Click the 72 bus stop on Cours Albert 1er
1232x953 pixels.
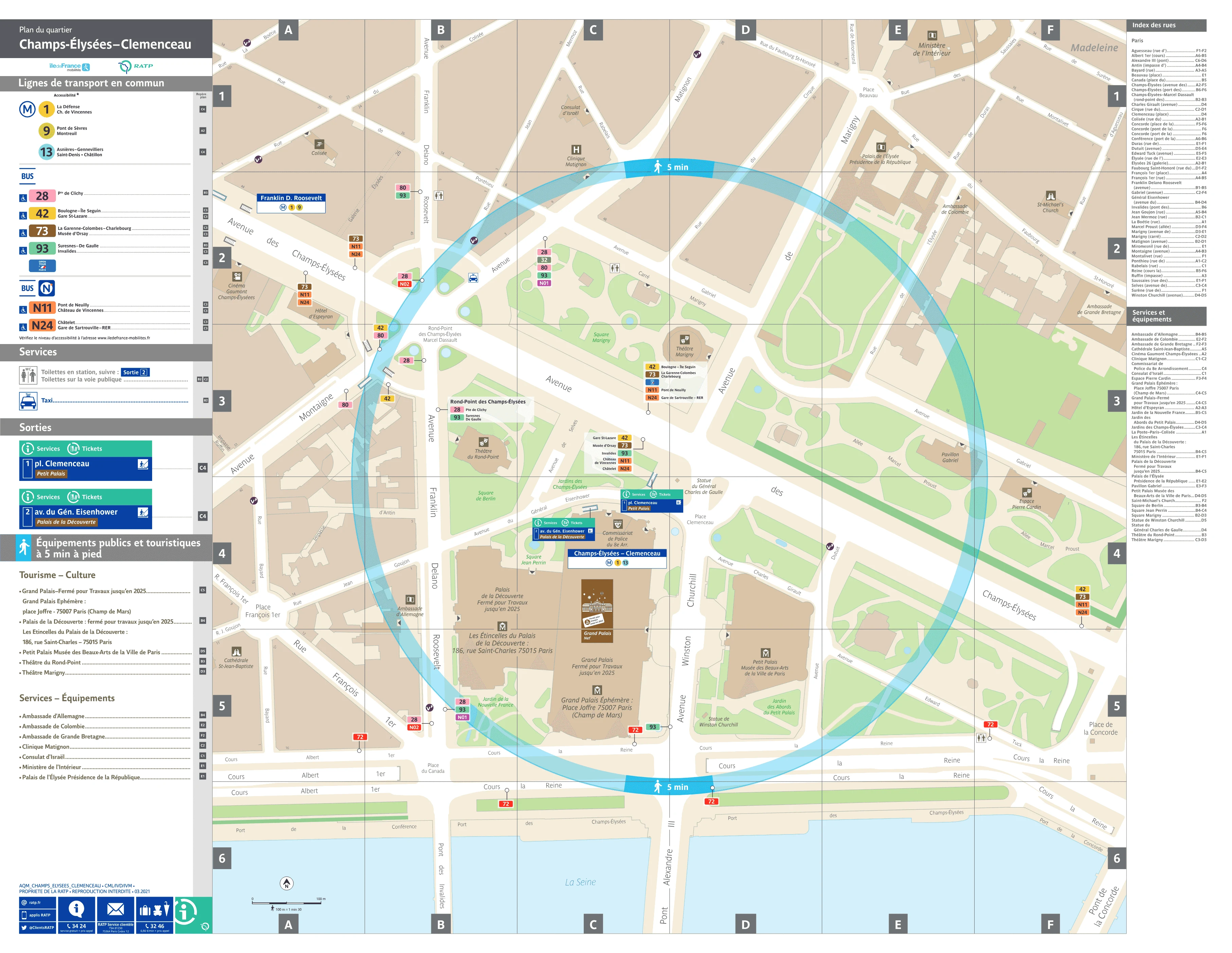[x=359, y=737]
